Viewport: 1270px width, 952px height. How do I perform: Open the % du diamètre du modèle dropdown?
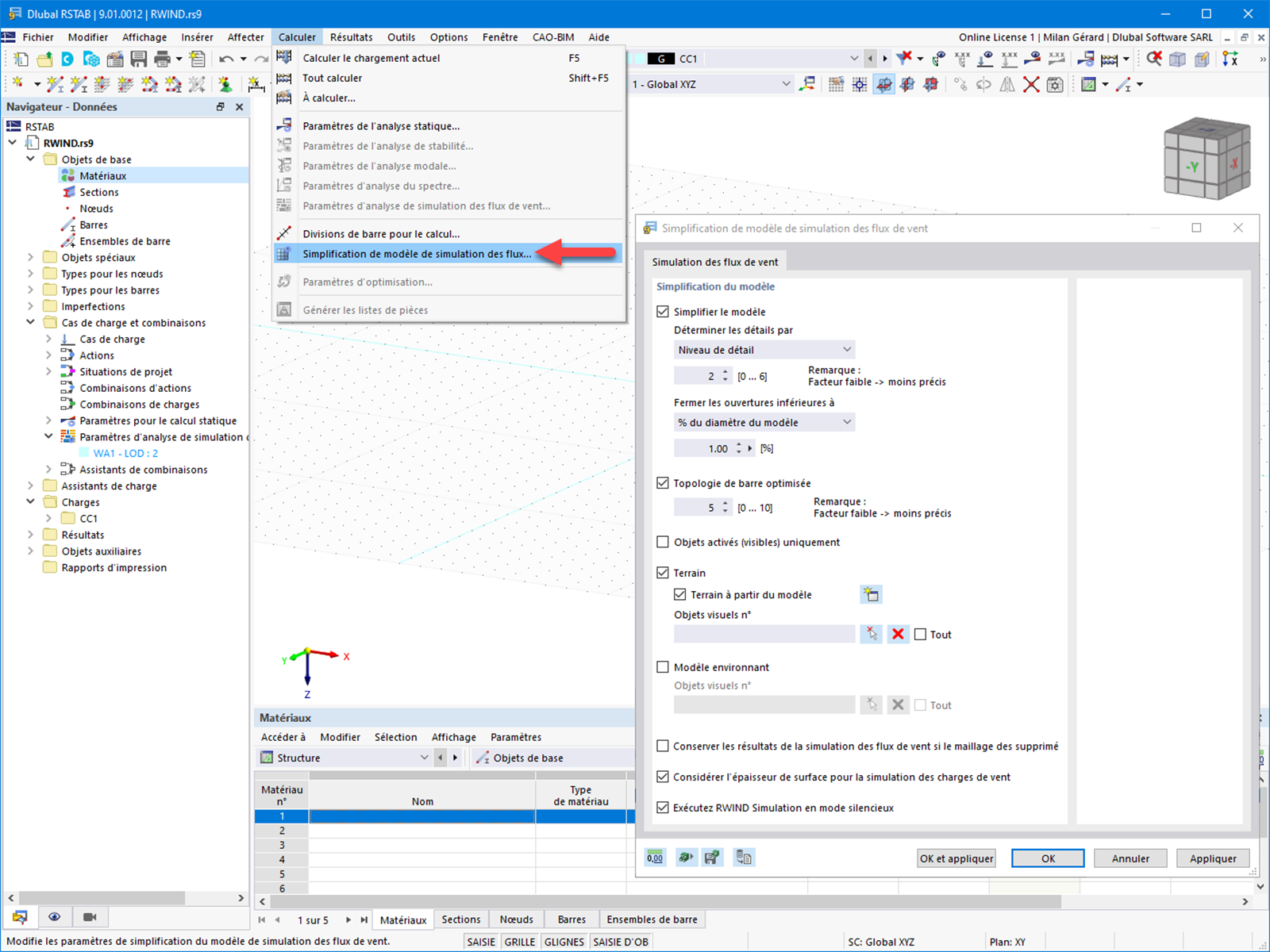(x=848, y=422)
